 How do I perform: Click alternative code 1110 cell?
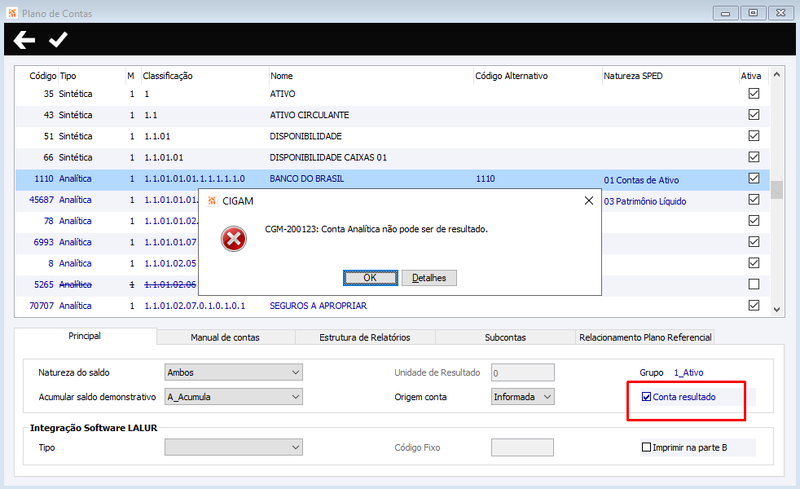[485, 179]
